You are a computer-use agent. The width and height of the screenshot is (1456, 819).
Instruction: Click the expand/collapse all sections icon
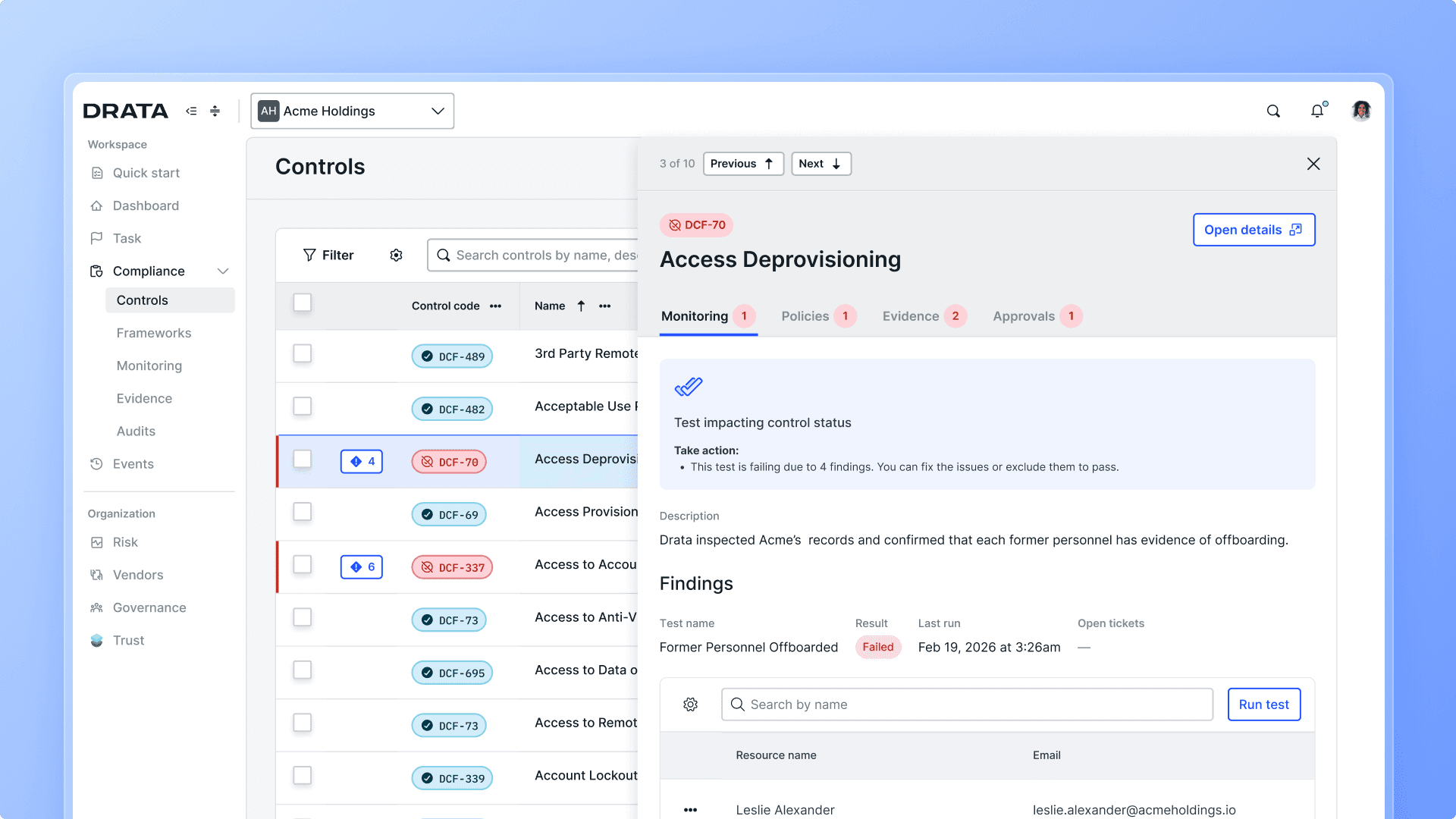click(215, 111)
